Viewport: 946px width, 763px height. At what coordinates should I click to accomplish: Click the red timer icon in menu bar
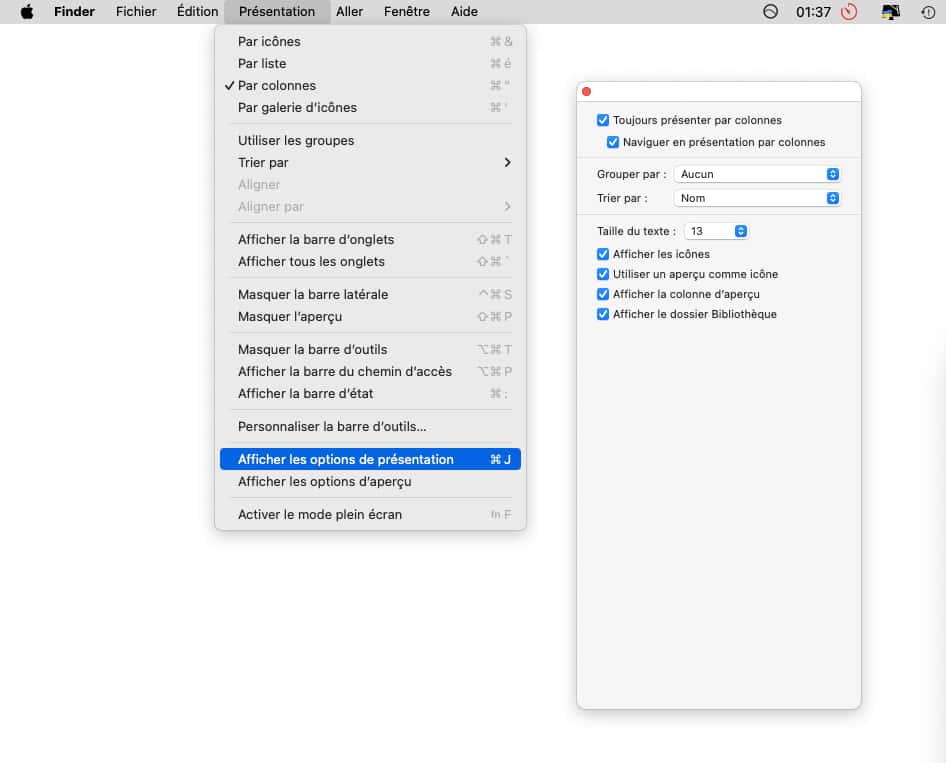849,12
